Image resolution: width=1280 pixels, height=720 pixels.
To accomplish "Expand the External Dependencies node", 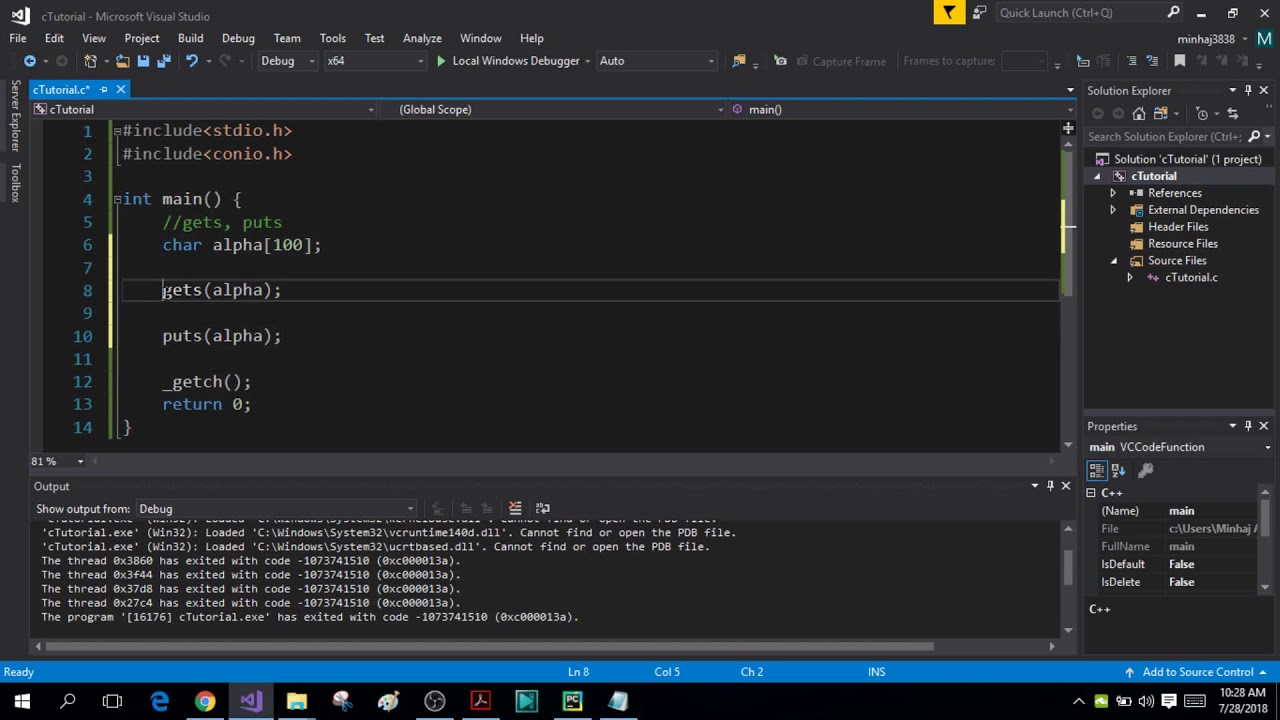I will click(1113, 210).
